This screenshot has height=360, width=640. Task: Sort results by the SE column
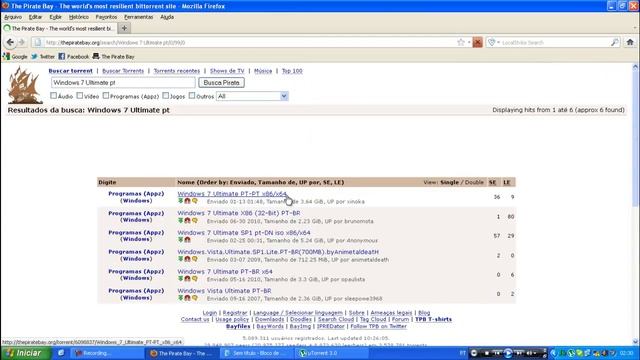pos(493,182)
